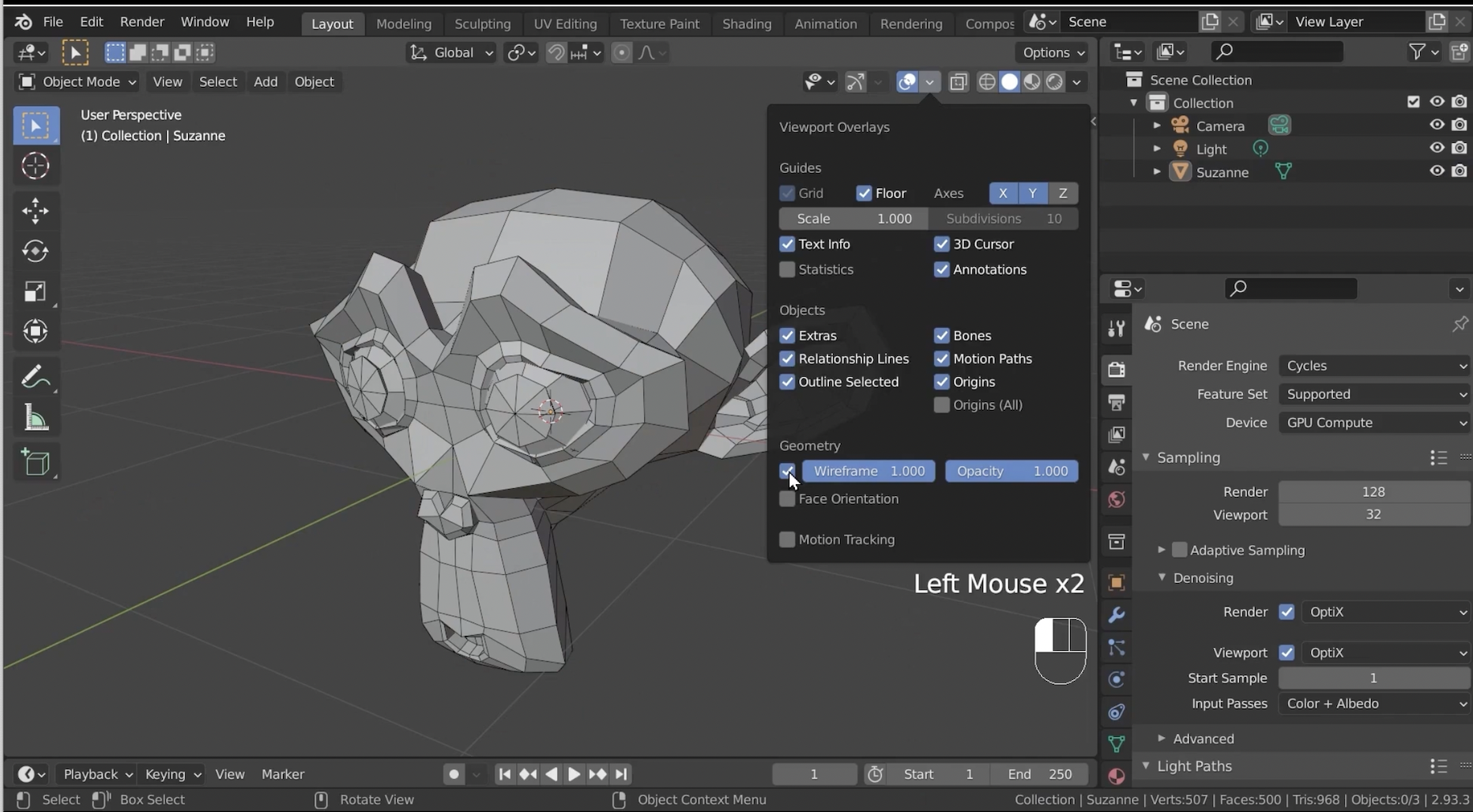Expand the Advanced denoising section
The width and height of the screenshot is (1473, 812).
[1203, 739]
